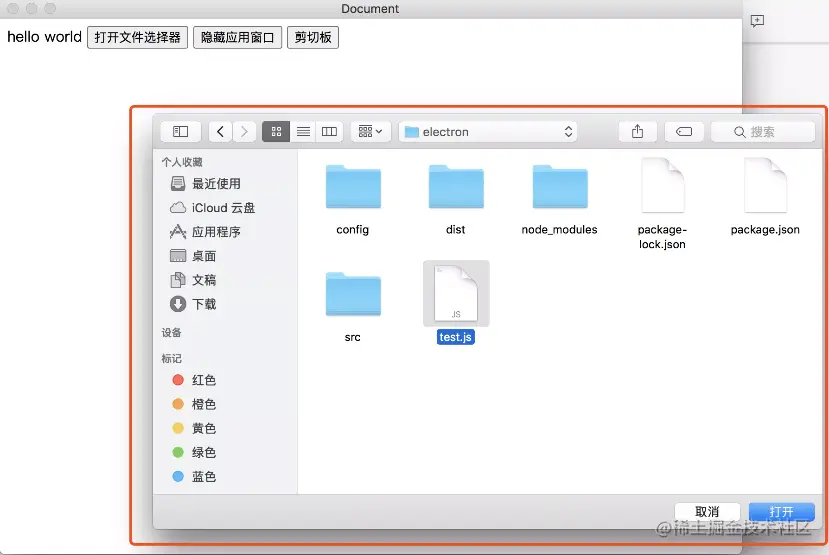Click the add comment icon behind window

(757, 21)
